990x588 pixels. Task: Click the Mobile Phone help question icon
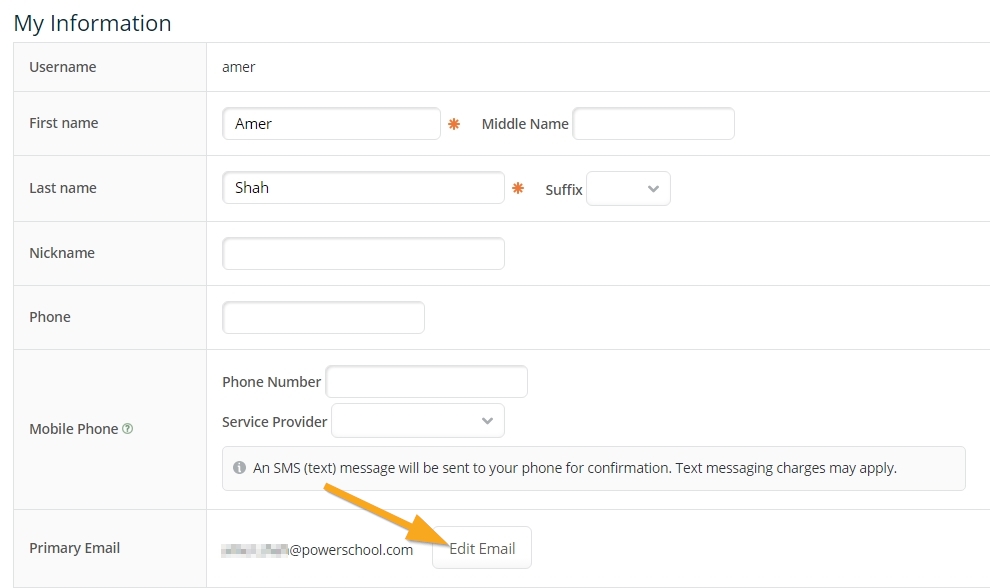127,429
